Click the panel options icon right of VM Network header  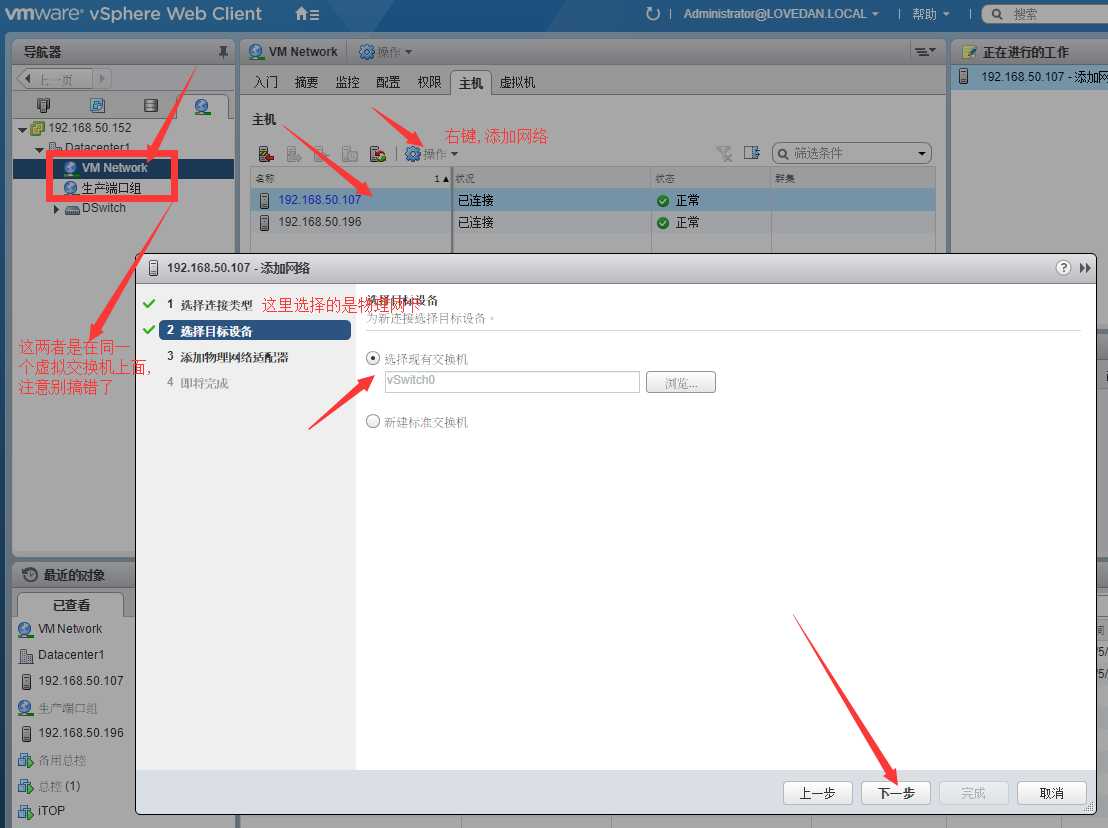coord(924,52)
